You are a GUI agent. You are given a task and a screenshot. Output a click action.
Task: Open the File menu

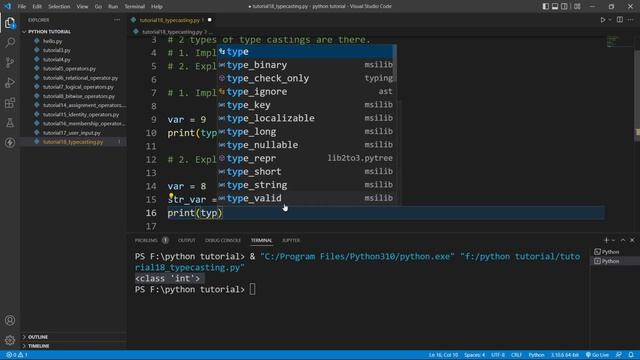pyautogui.click(x=22, y=7)
